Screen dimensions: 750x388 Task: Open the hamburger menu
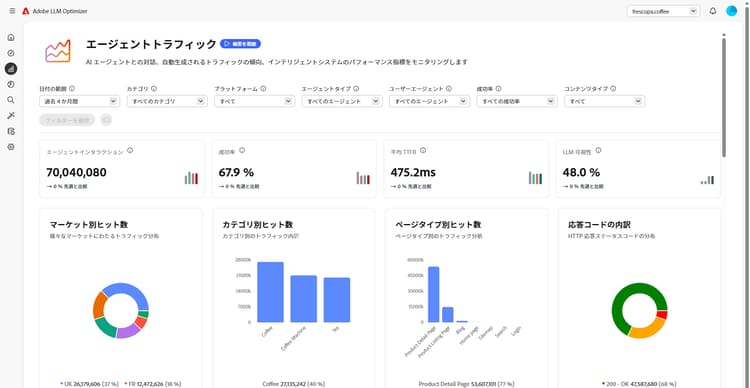[12, 11]
